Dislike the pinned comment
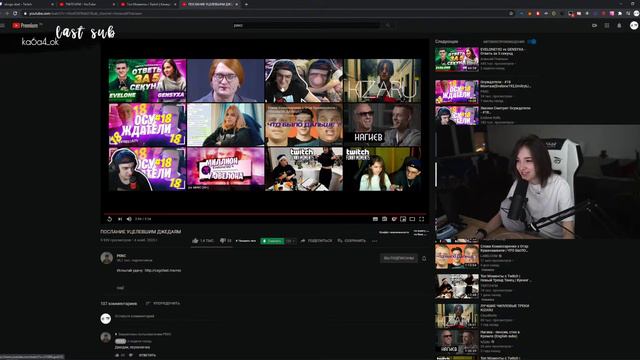This screenshot has height=360, width=640. point(131,355)
